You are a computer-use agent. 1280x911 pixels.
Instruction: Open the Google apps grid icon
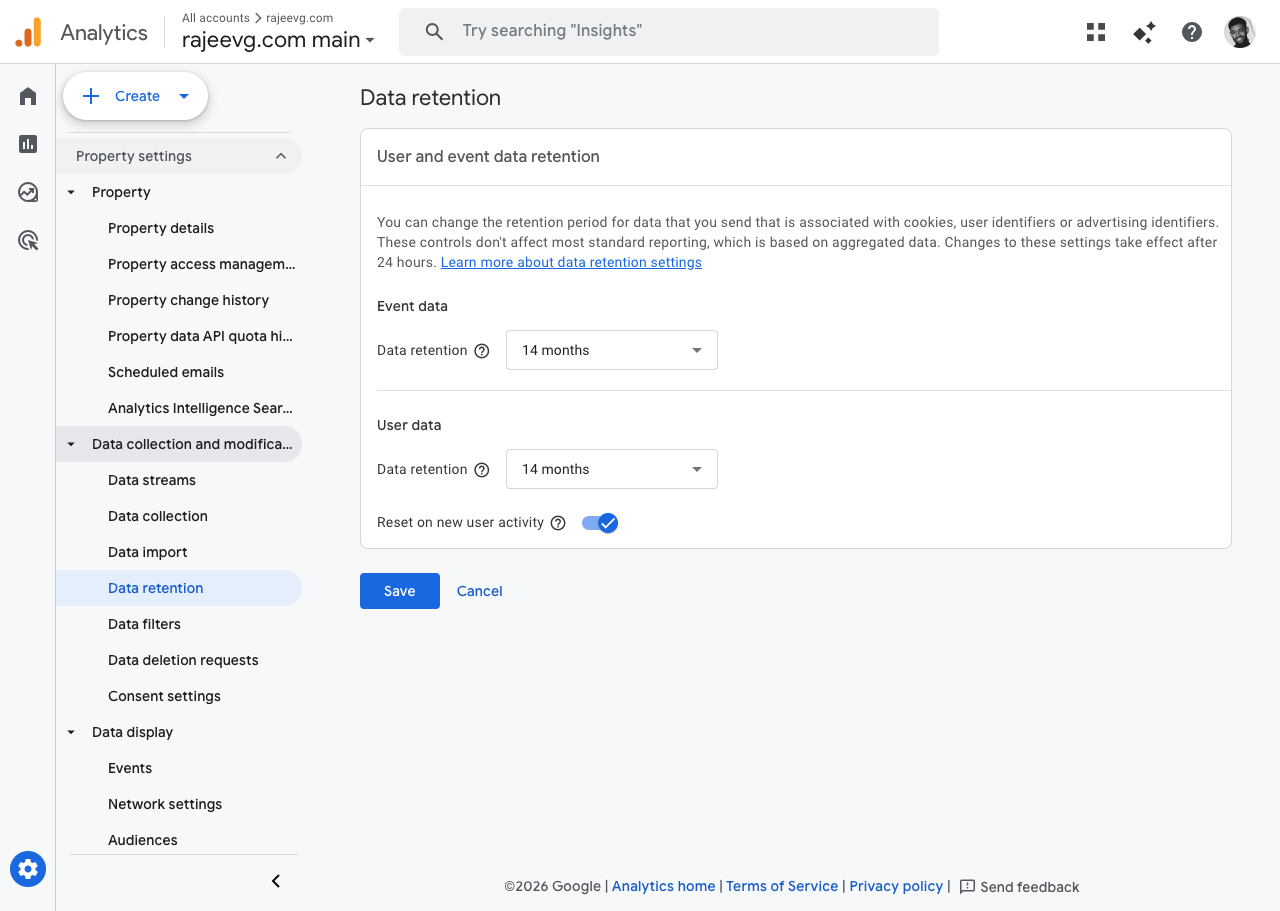click(x=1096, y=32)
